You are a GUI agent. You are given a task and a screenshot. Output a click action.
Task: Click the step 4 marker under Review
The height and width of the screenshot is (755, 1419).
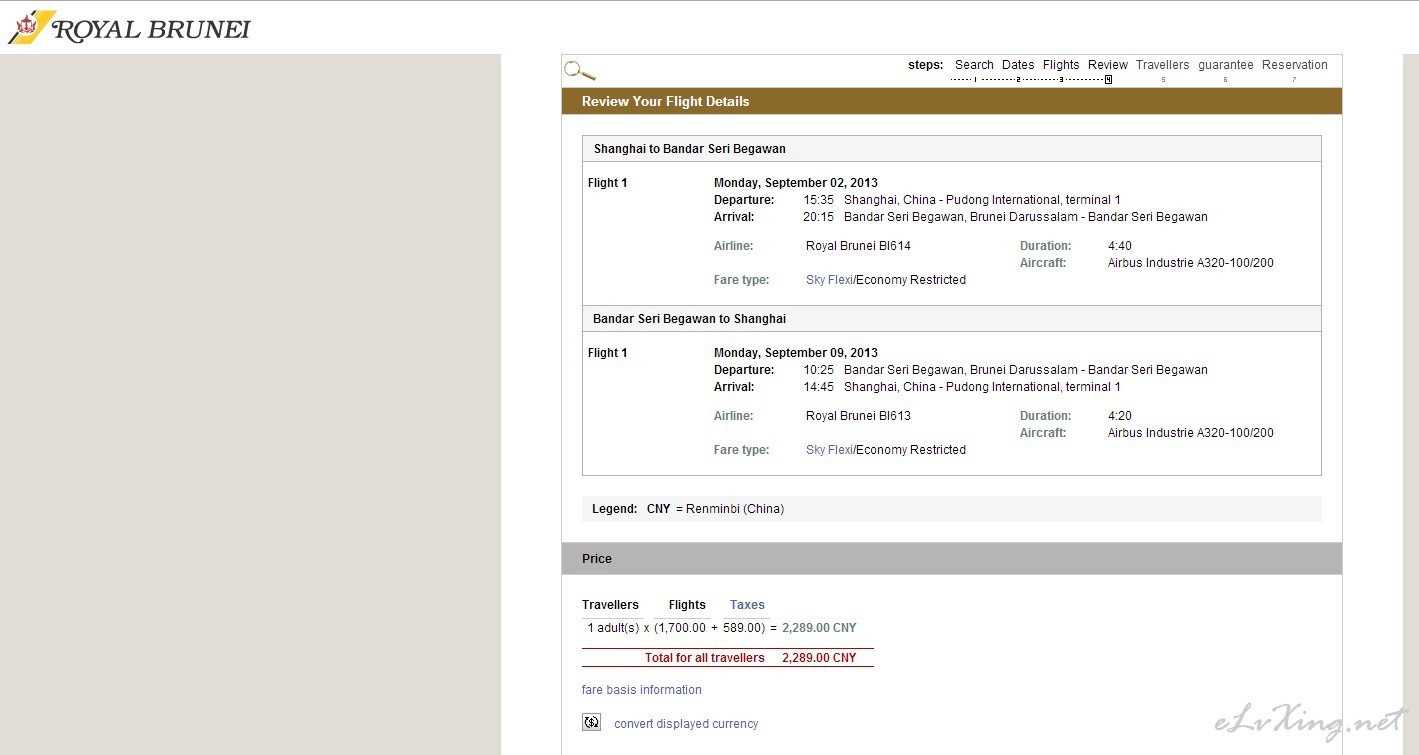pos(1108,80)
